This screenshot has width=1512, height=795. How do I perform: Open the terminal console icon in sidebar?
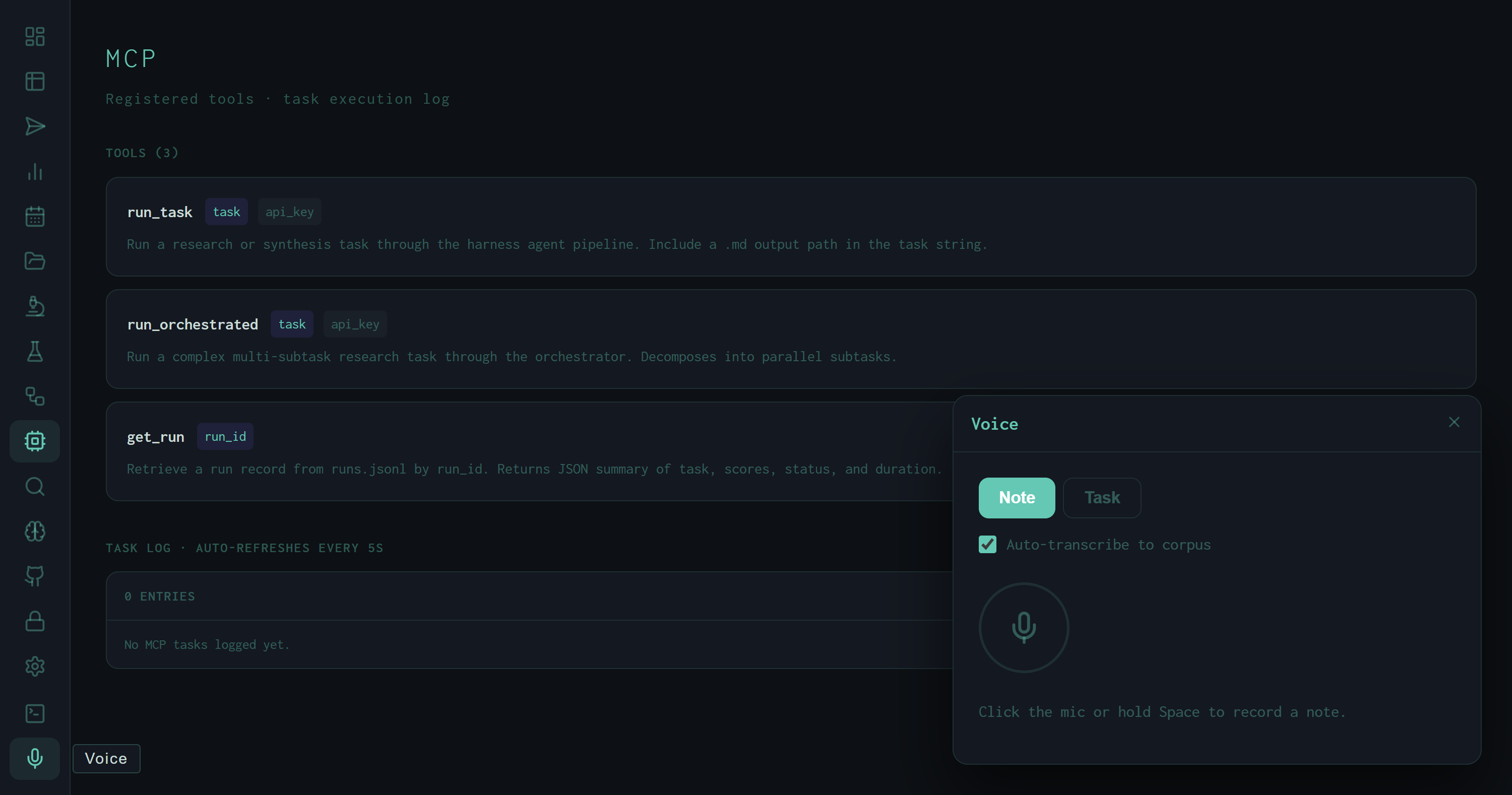(35, 713)
